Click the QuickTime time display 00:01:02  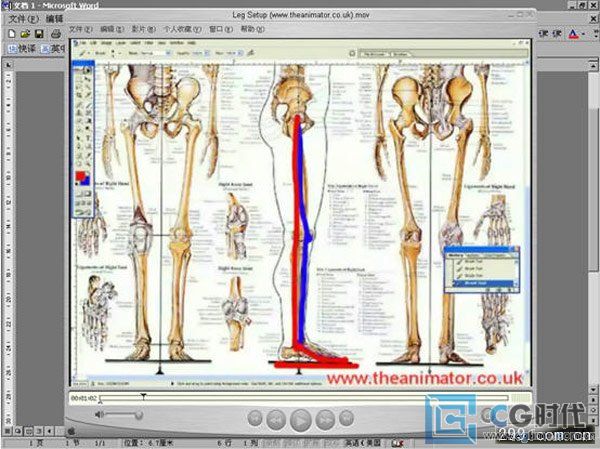[x=83, y=398]
